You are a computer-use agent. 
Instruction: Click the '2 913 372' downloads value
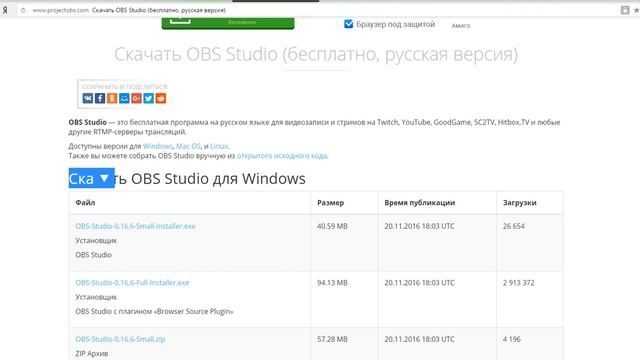tap(518, 282)
